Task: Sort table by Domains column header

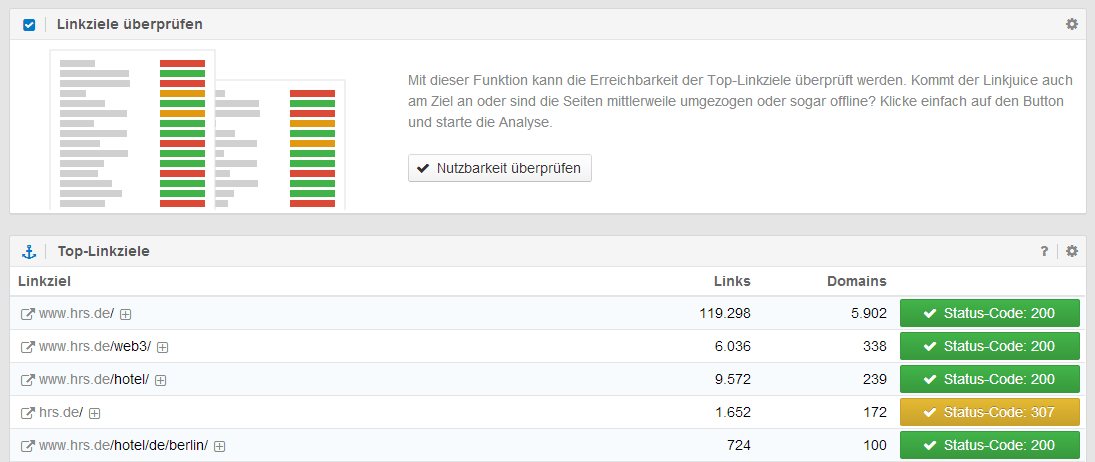Action: coord(856,281)
